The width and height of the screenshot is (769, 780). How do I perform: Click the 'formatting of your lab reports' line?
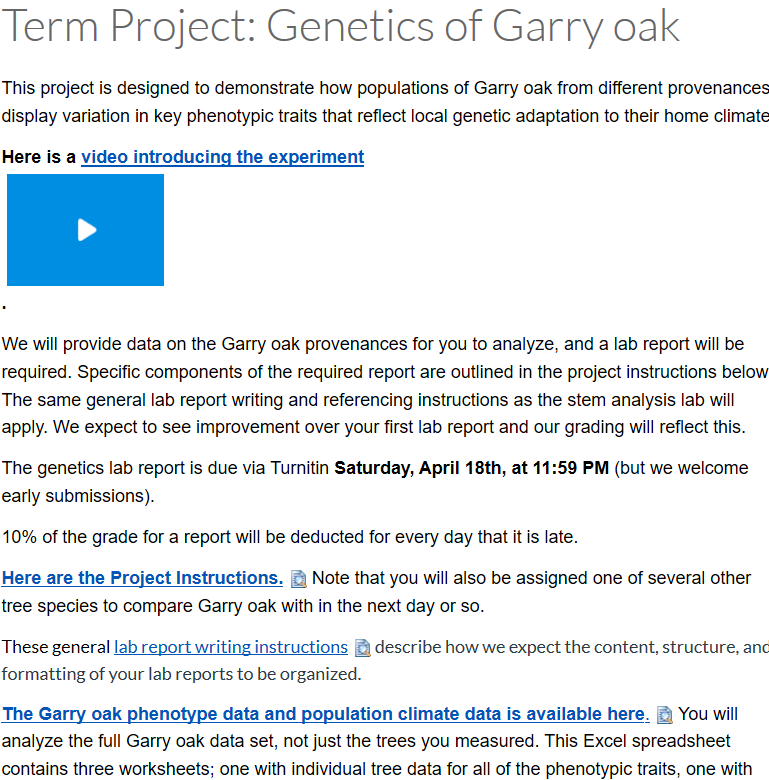181,674
